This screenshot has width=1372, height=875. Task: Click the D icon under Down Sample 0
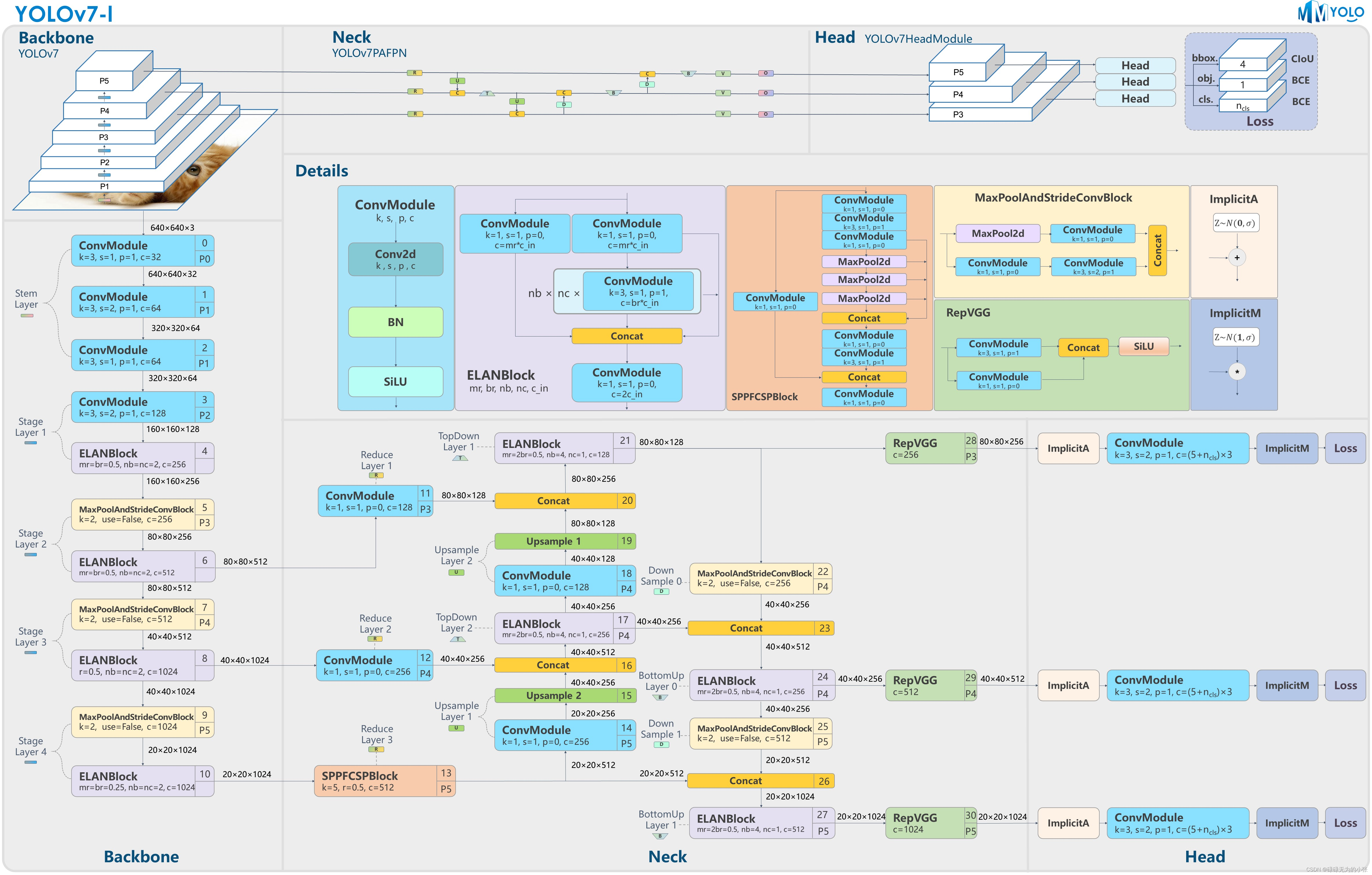[x=661, y=591]
